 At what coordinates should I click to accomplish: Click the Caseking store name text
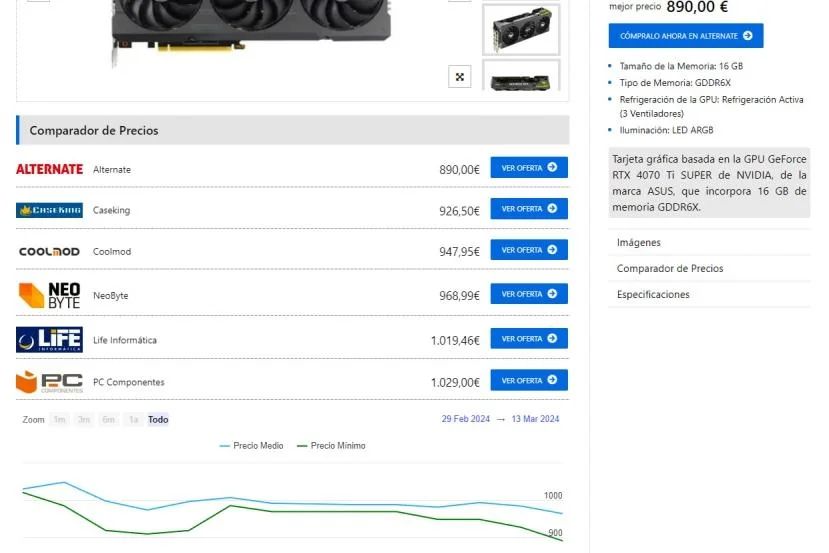click(x=111, y=210)
